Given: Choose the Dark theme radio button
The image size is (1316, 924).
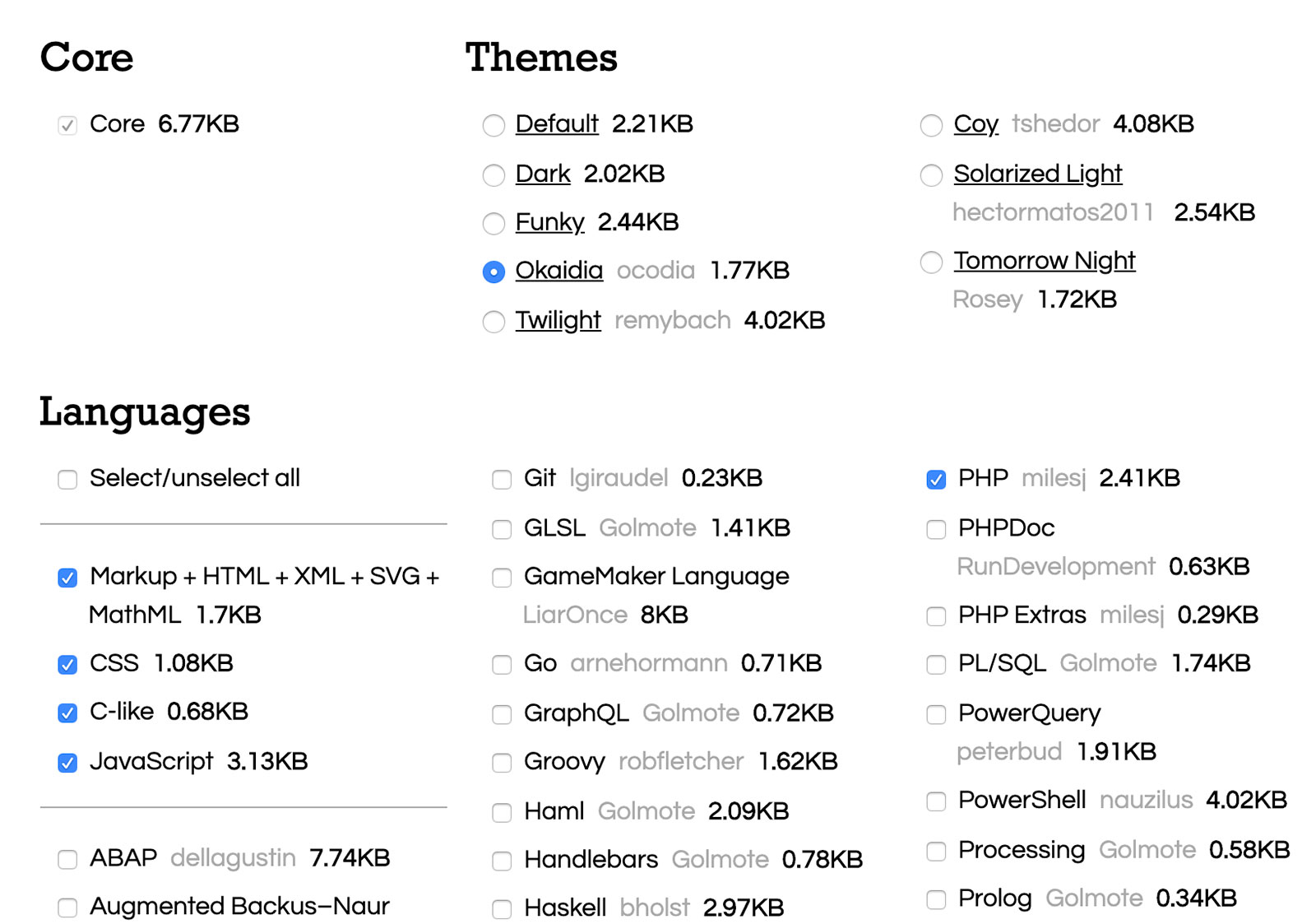Looking at the screenshot, I should [493, 175].
